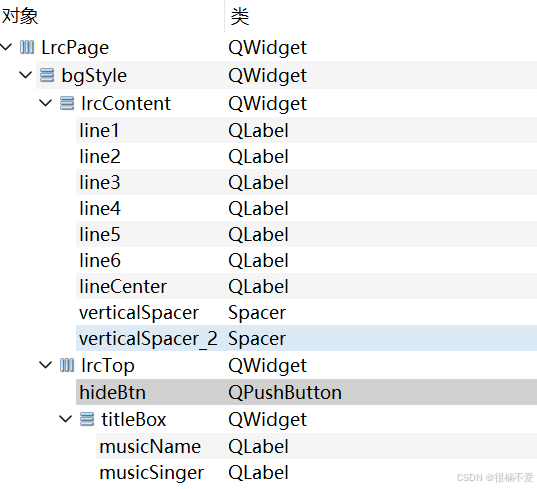Click the horizontal layout icon beside LrcPage
This screenshot has width=537, height=489.
tap(27, 47)
